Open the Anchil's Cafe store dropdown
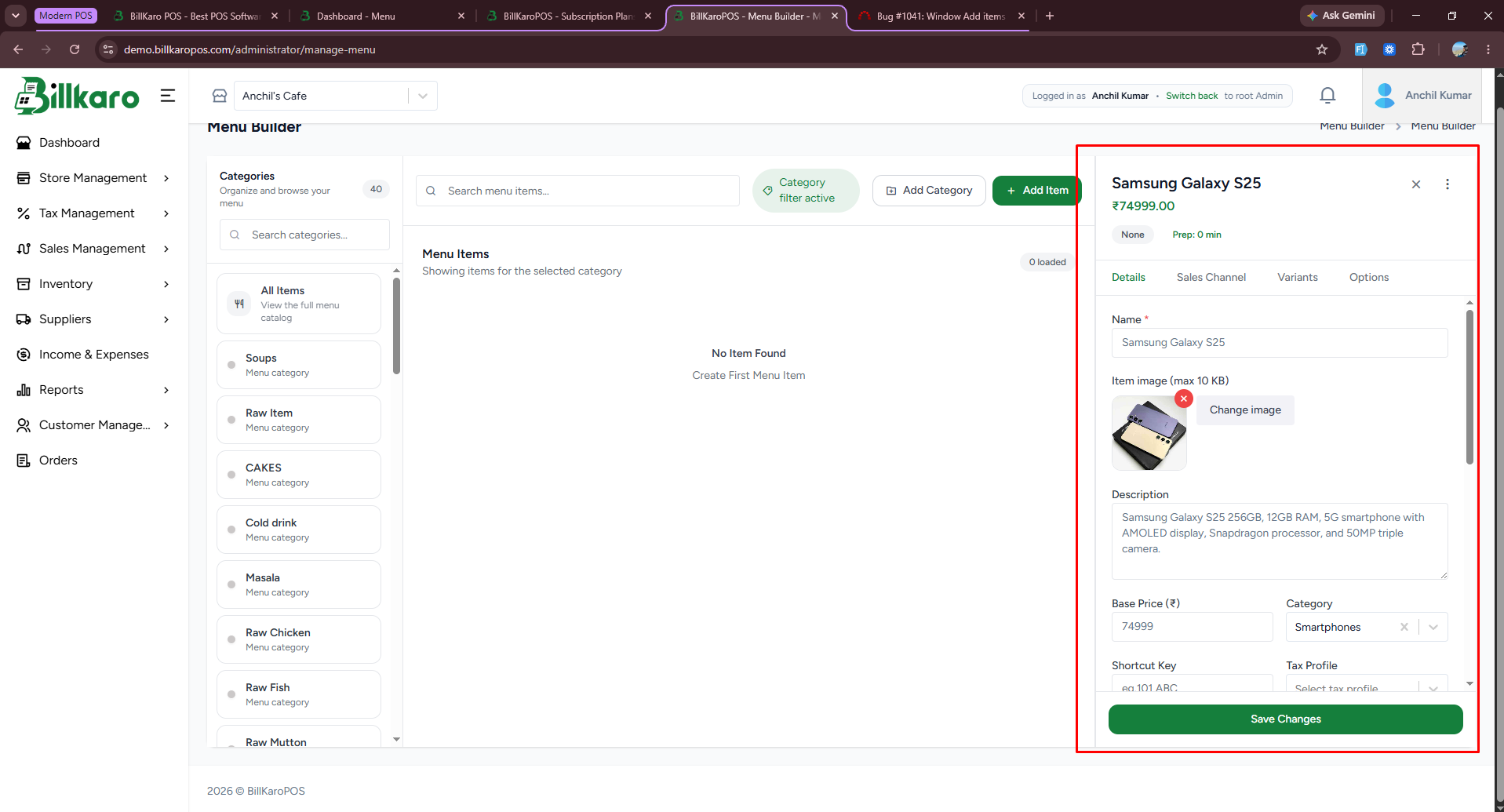The image size is (1504, 812). (336, 96)
